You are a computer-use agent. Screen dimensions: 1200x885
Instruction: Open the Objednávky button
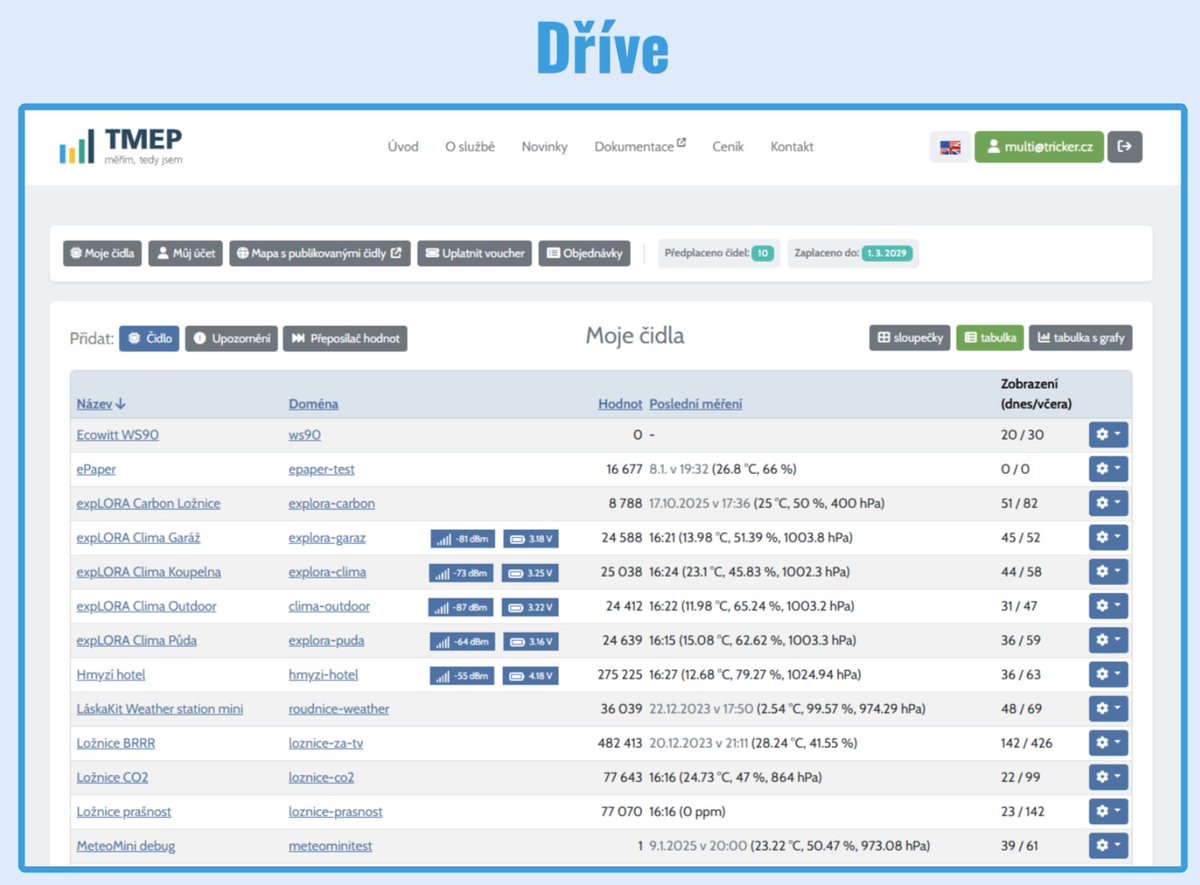click(x=585, y=253)
